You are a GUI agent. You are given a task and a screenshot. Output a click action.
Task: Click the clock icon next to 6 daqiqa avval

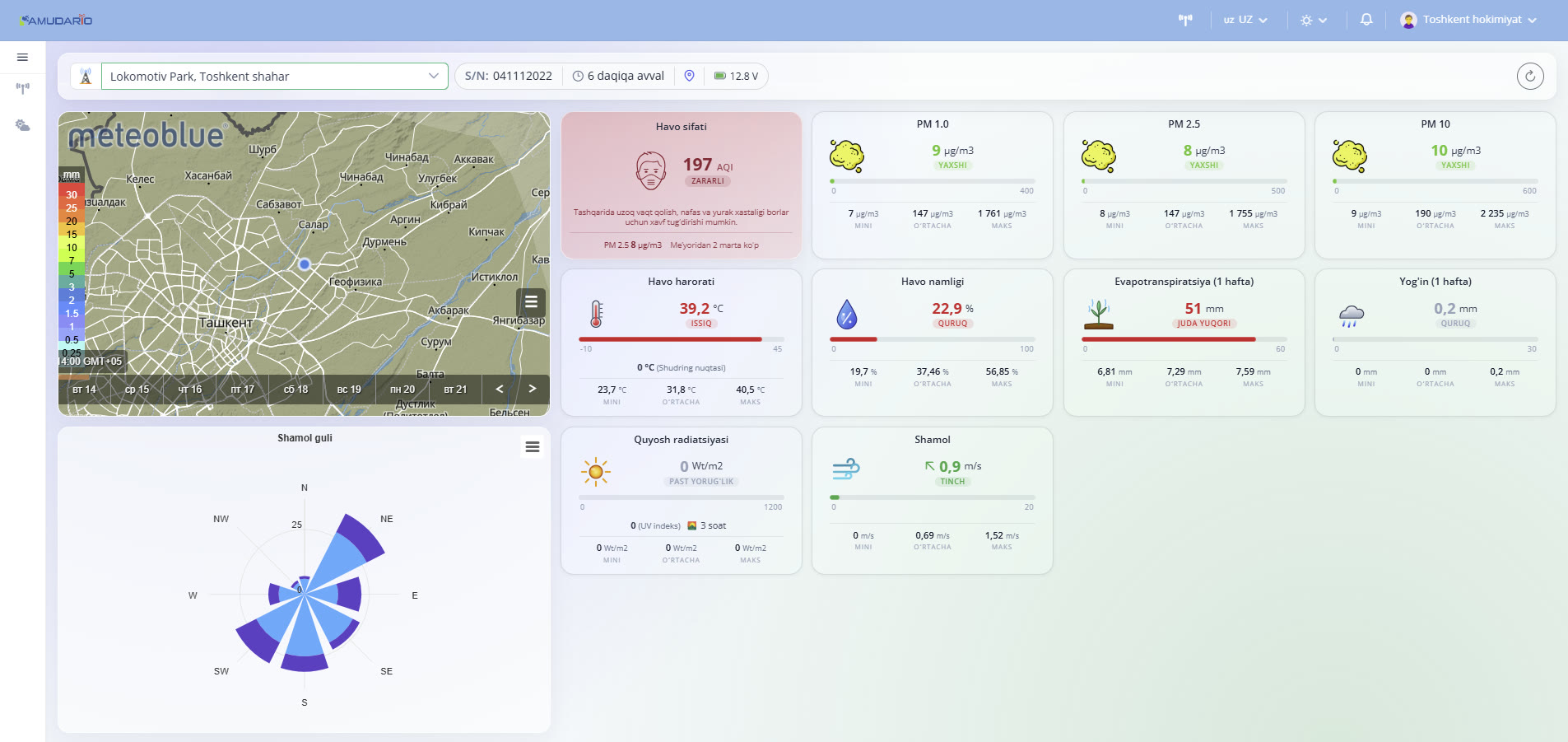(578, 76)
